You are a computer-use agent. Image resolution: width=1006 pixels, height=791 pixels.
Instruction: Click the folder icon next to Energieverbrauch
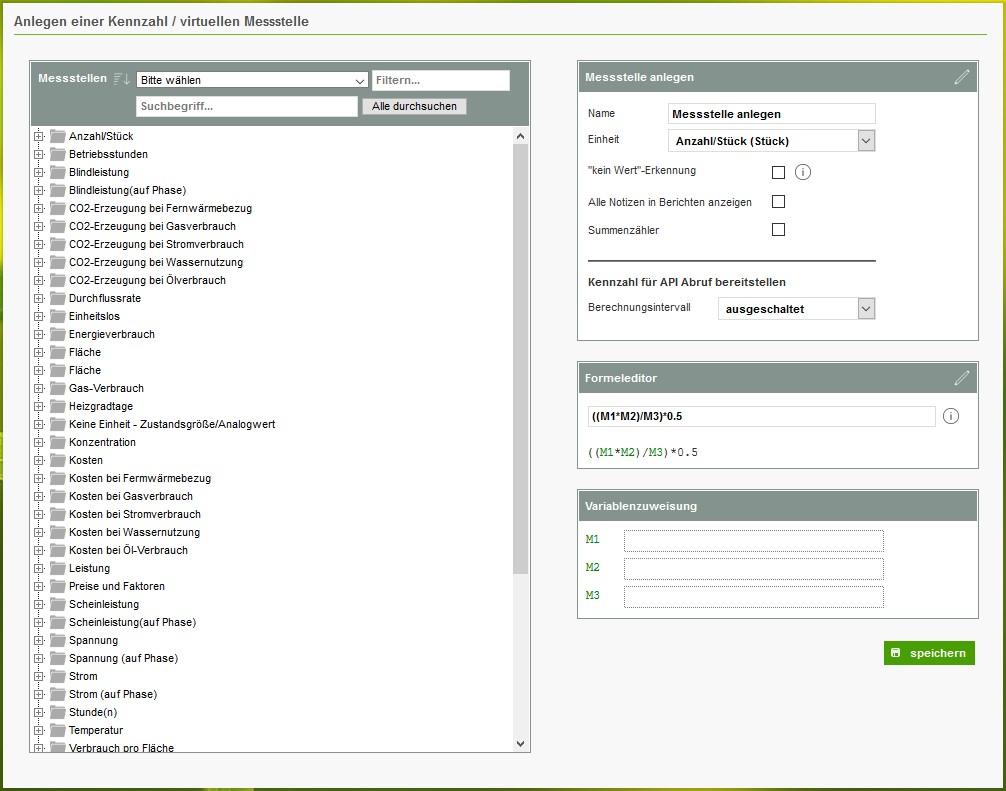(57, 334)
